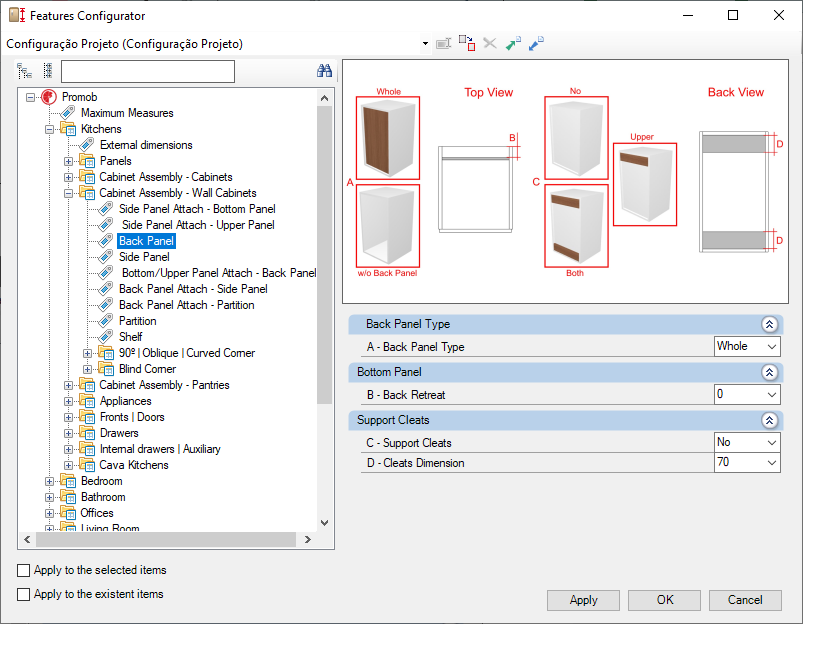Check Apply to the existent items
The height and width of the screenshot is (655, 830).
coord(23,594)
